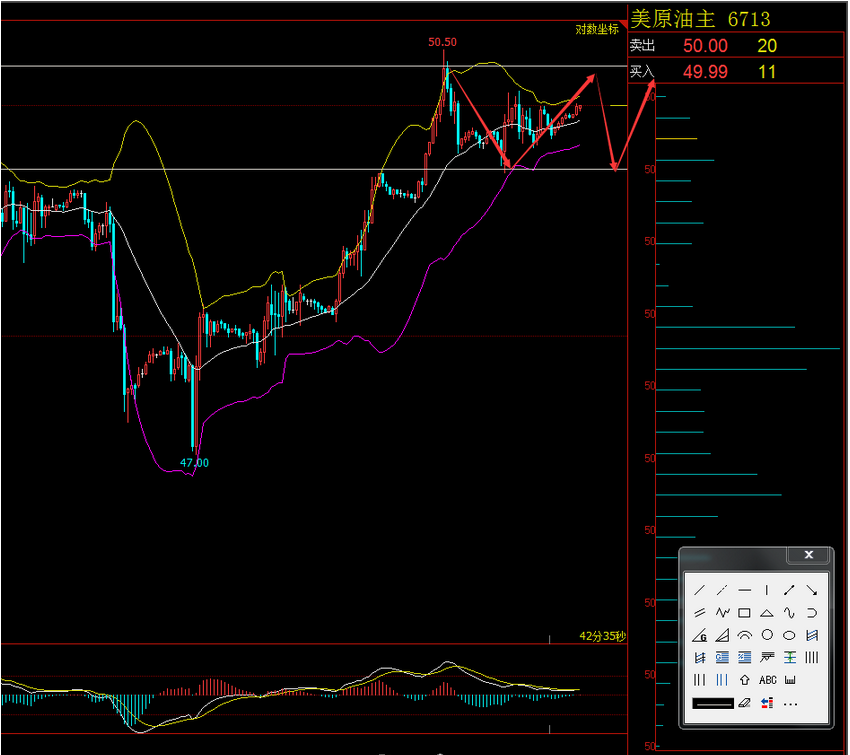Select the segment line with endpoints tool
Screen dimensions: 850x755
coord(789,590)
